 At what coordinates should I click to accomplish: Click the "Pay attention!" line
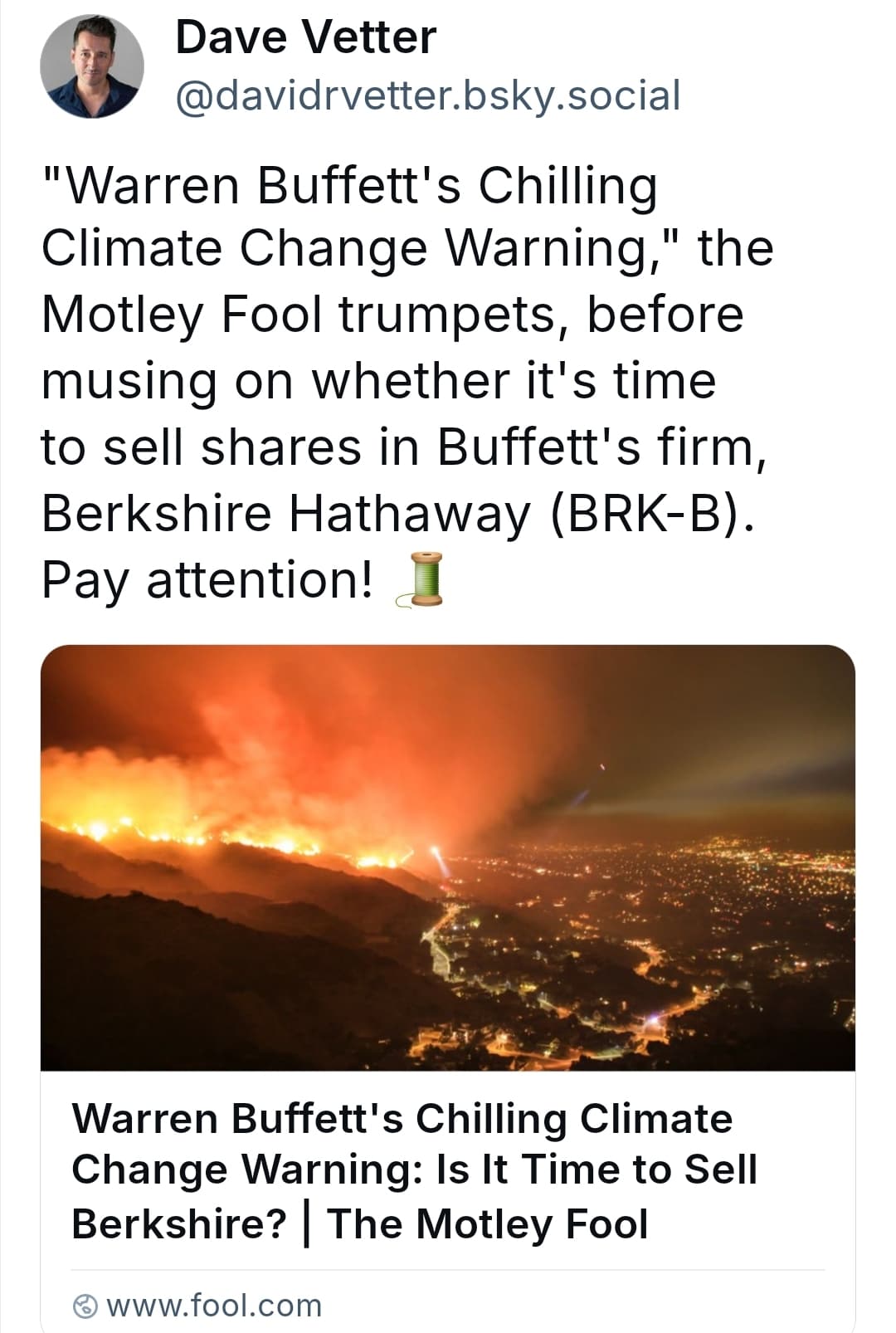pyautogui.click(x=207, y=580)
